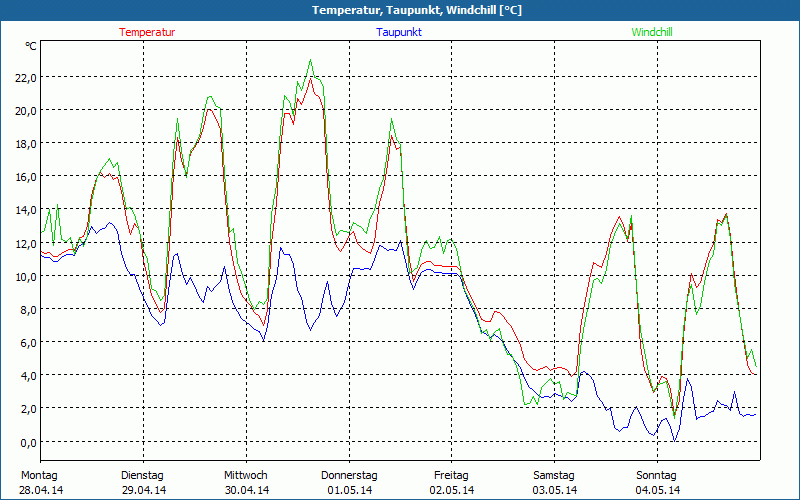Click the Donnerstag day label
Viewport: 800px width, 500px height.
click(349, 476)
